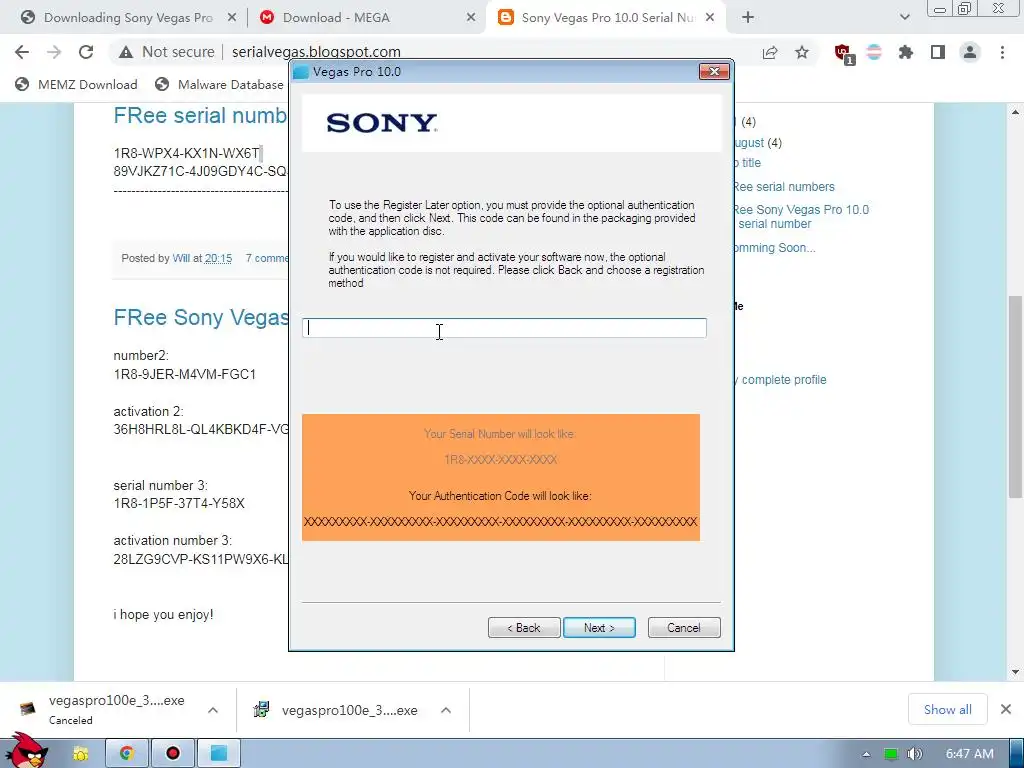Show hidden tray icons arrow

click(x=866, y=754)
